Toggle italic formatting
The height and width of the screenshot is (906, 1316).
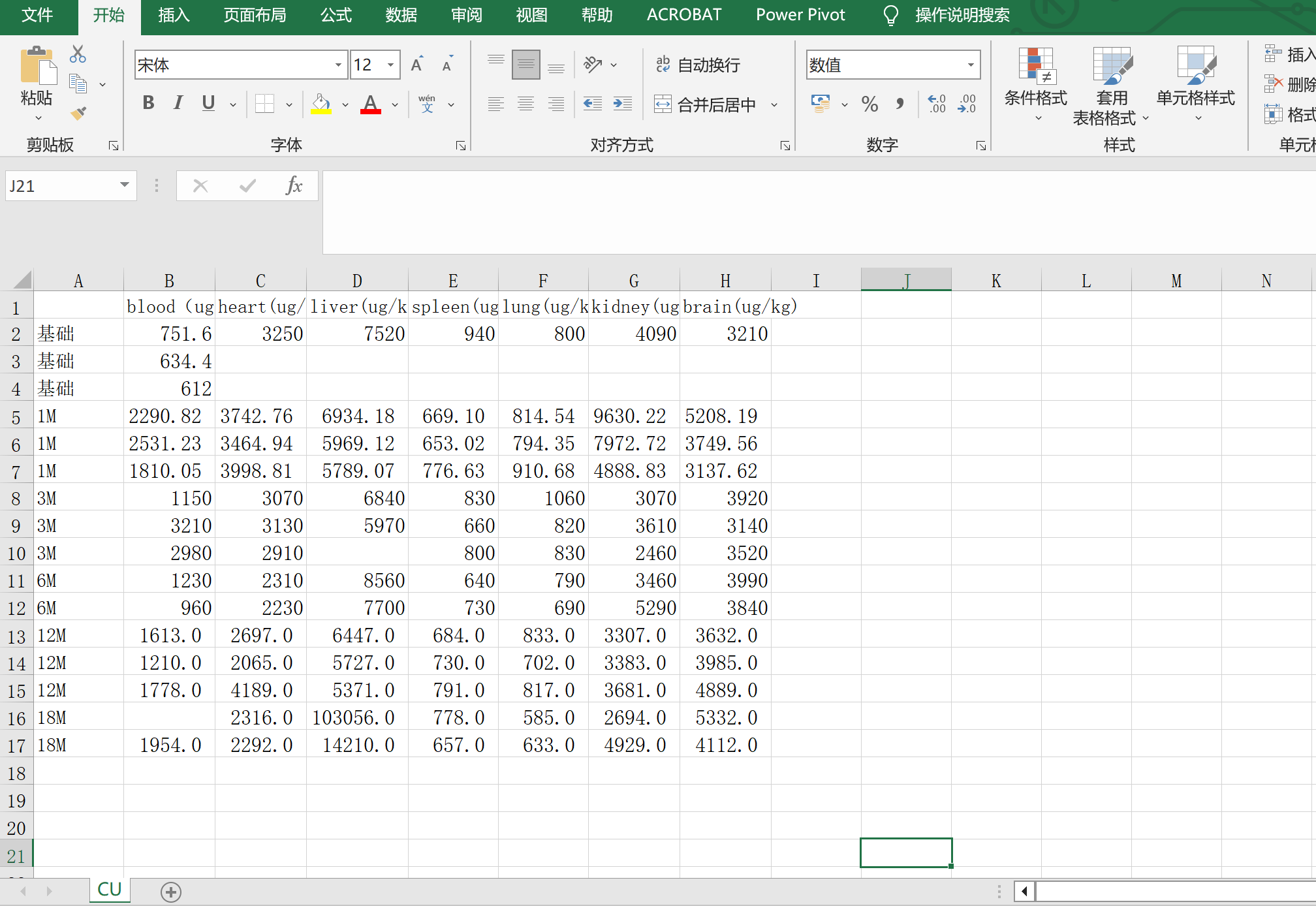click(178, 103)
